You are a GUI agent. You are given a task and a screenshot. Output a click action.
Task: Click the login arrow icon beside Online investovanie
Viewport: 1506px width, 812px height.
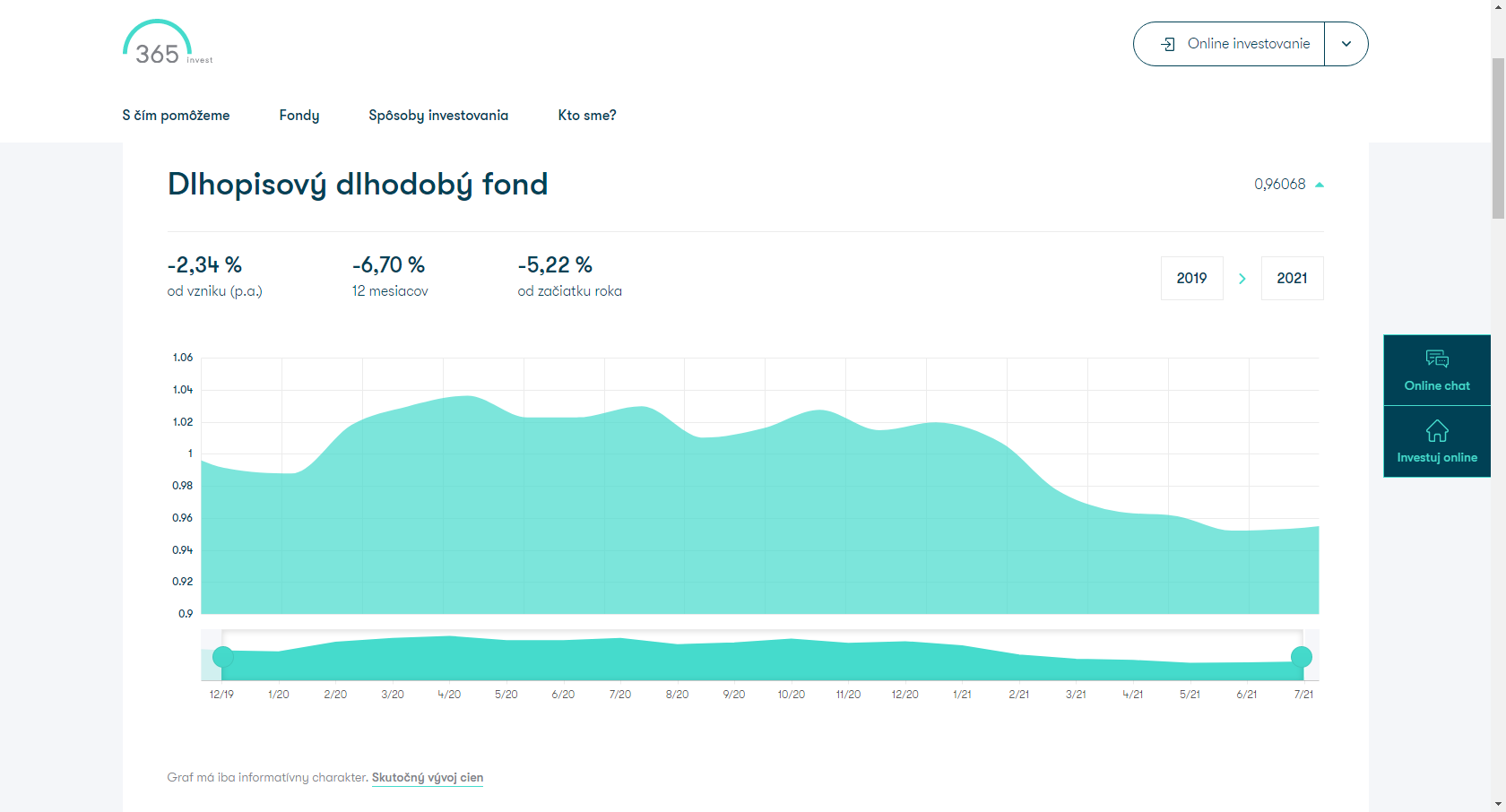(x=1168, y=44)
